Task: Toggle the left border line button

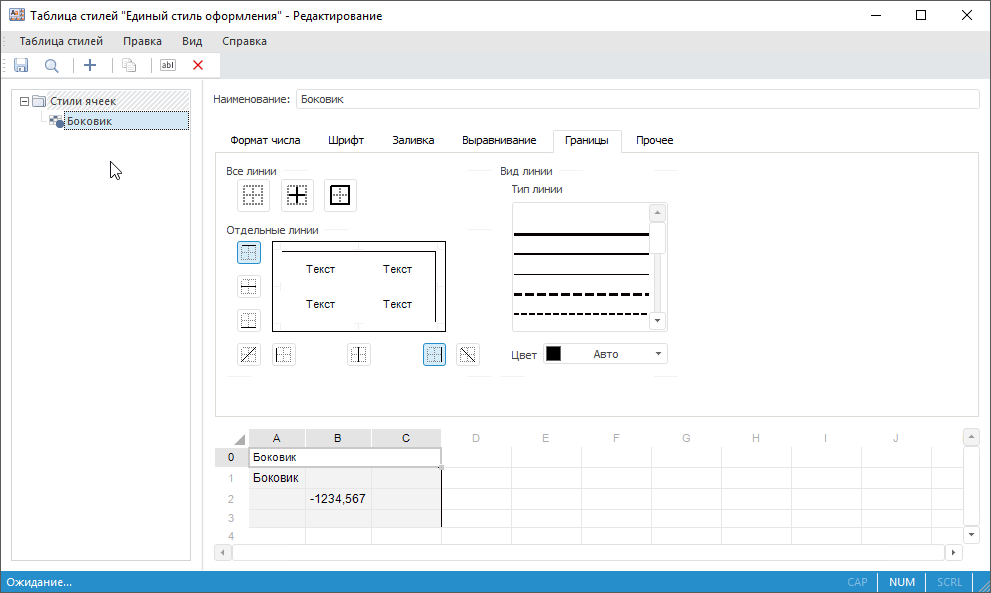Action: [284, 354]
